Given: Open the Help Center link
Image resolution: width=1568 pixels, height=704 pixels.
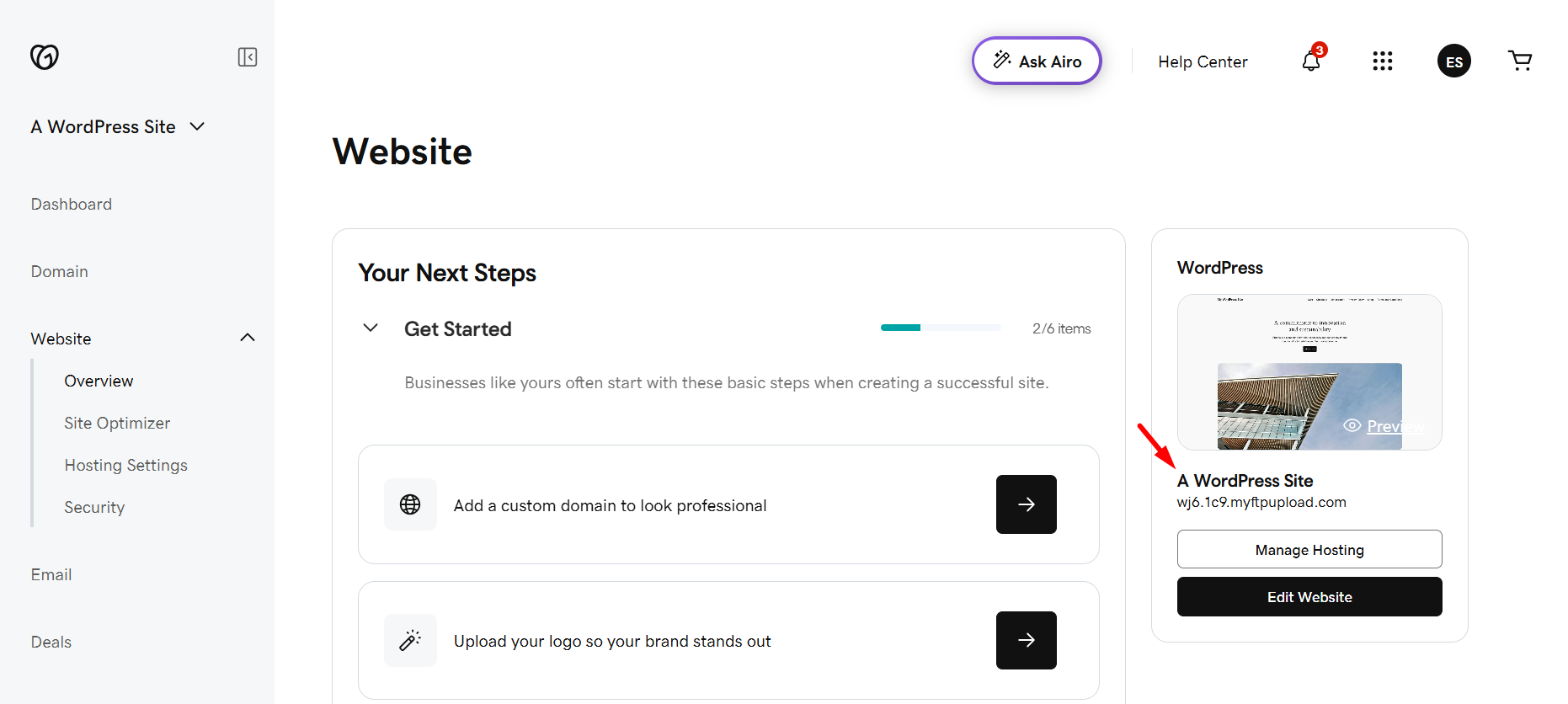Looking at the screenshot, I should pos(1203,61).
